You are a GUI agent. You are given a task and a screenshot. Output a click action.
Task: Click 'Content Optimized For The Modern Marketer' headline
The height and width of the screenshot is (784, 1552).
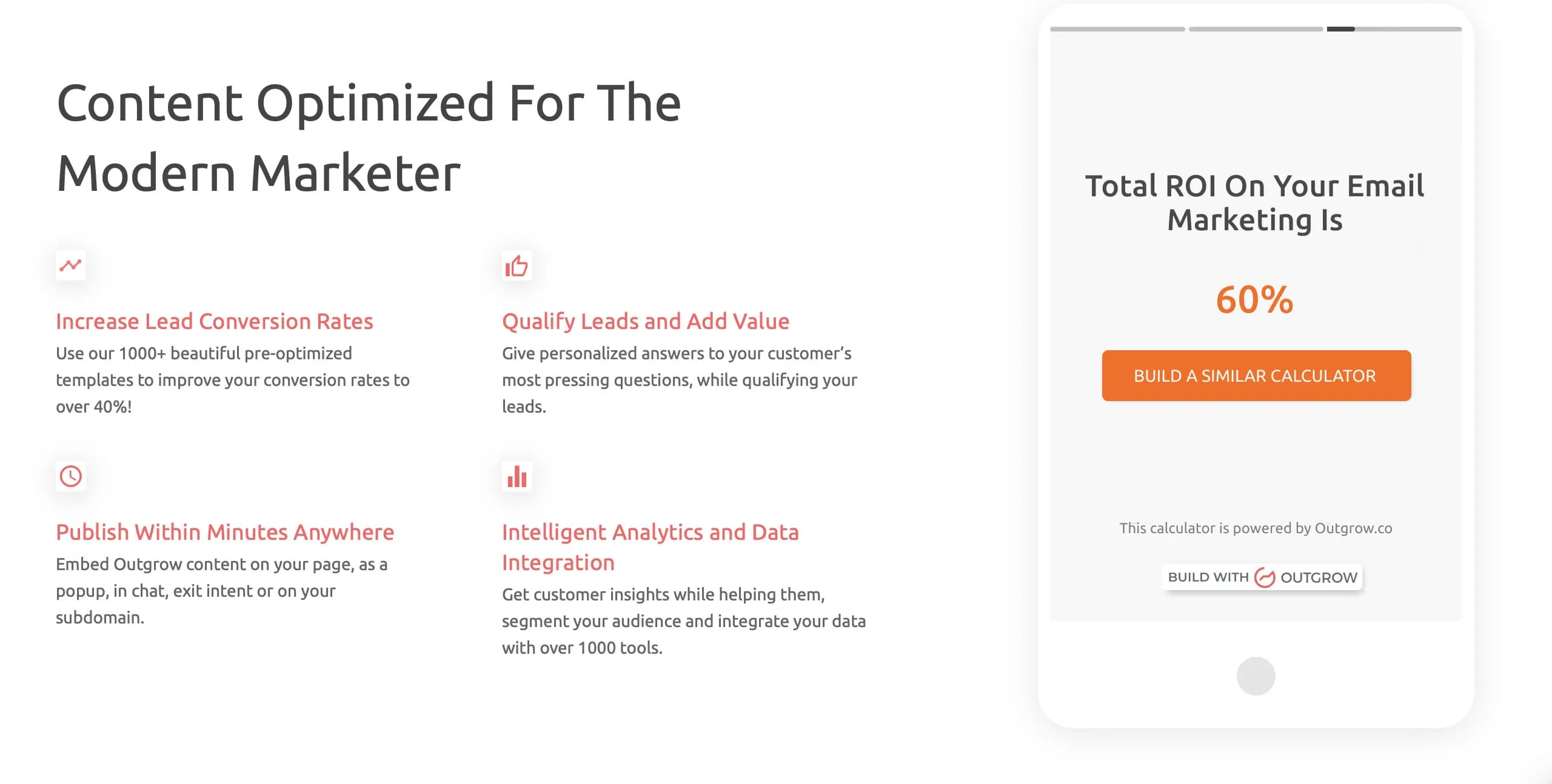[x=369, y=138]
